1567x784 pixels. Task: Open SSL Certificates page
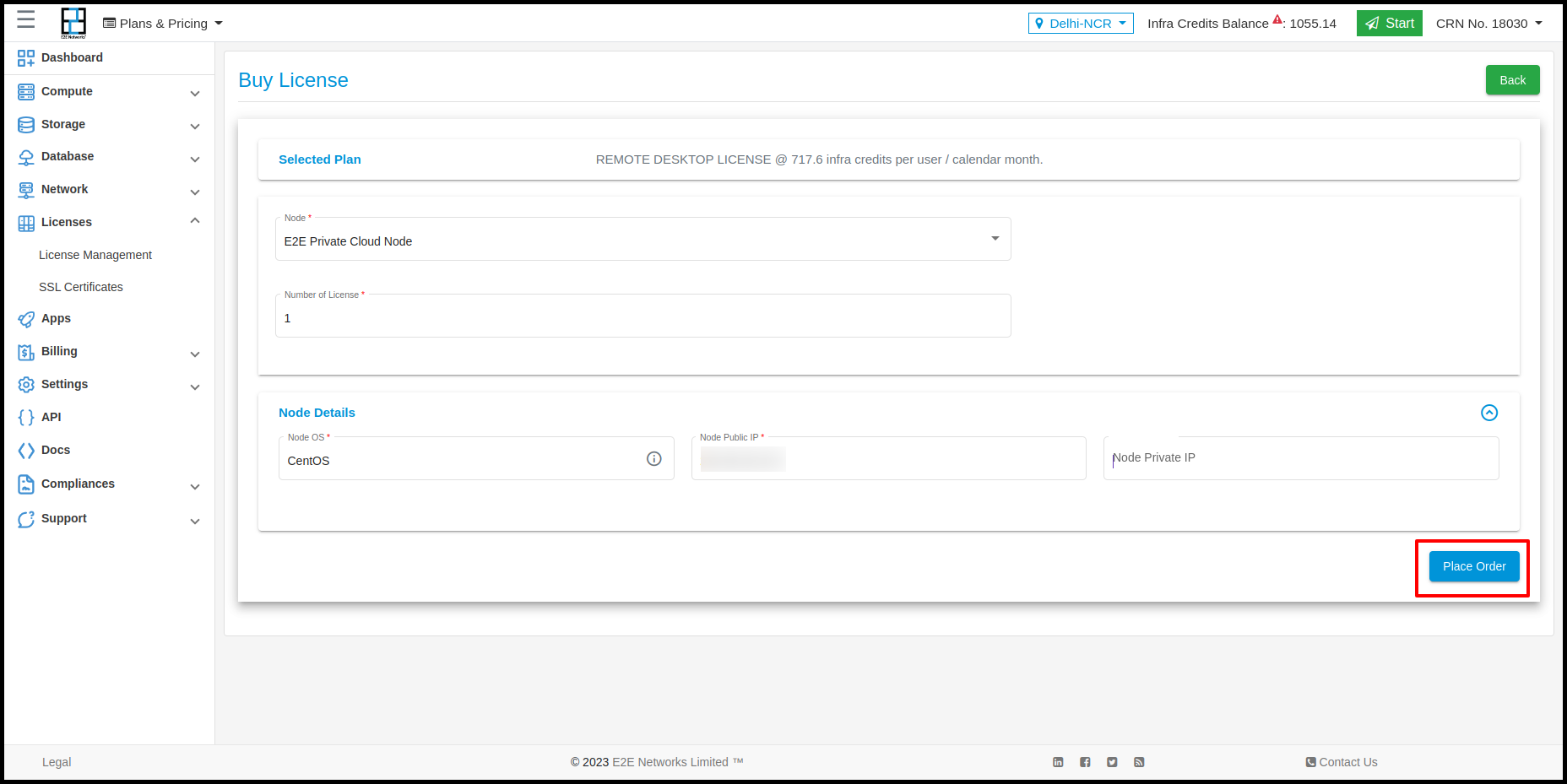(81, 287)
